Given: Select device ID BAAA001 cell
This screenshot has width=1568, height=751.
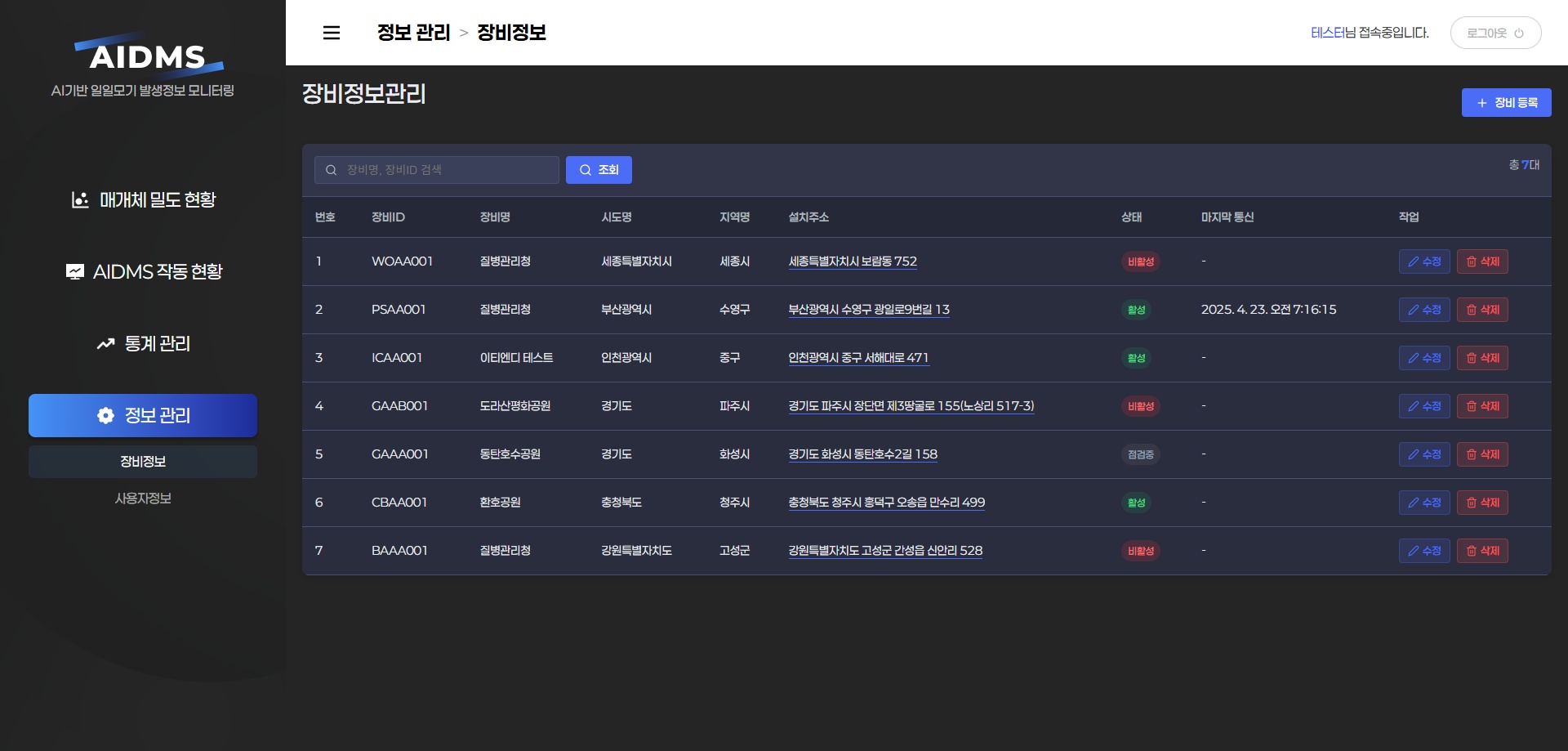Looking at the screenshot, I should (x=399, y=551).
